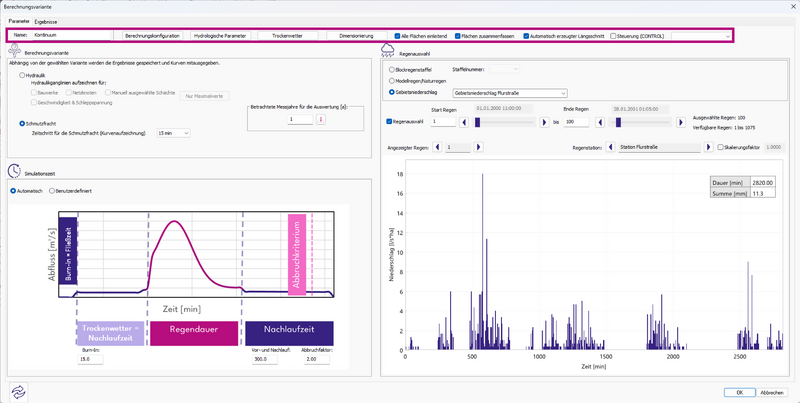Select the Hydraulik radio option

tap(22, 75)
